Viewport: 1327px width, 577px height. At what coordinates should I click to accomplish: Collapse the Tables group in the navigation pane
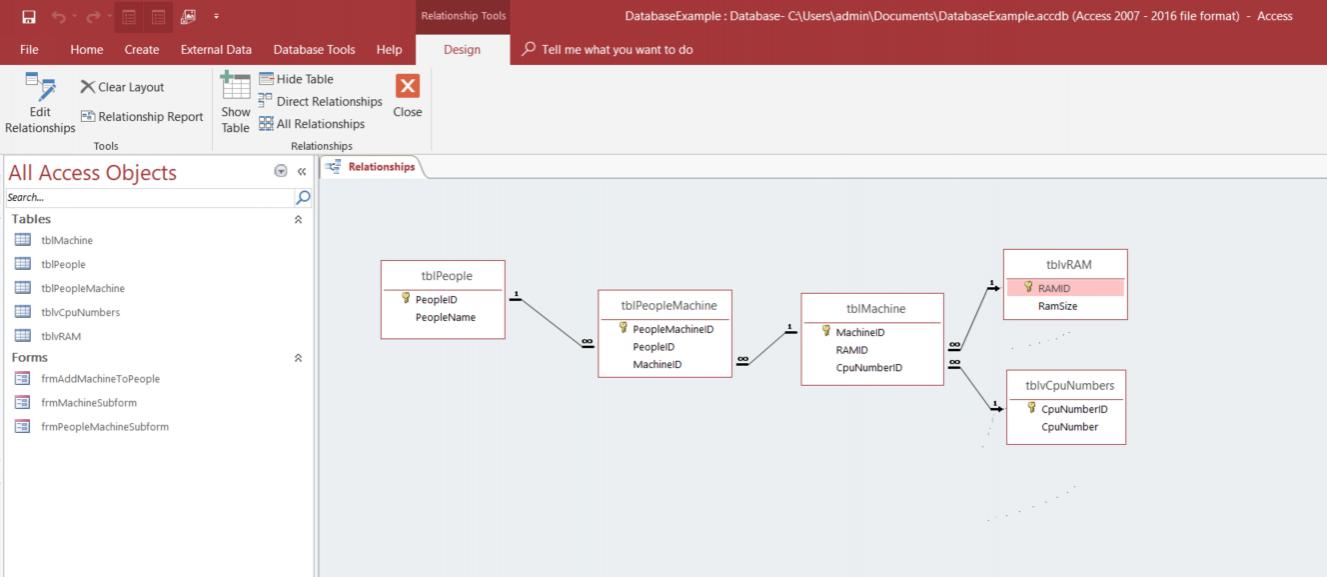(x=297, y=219)
